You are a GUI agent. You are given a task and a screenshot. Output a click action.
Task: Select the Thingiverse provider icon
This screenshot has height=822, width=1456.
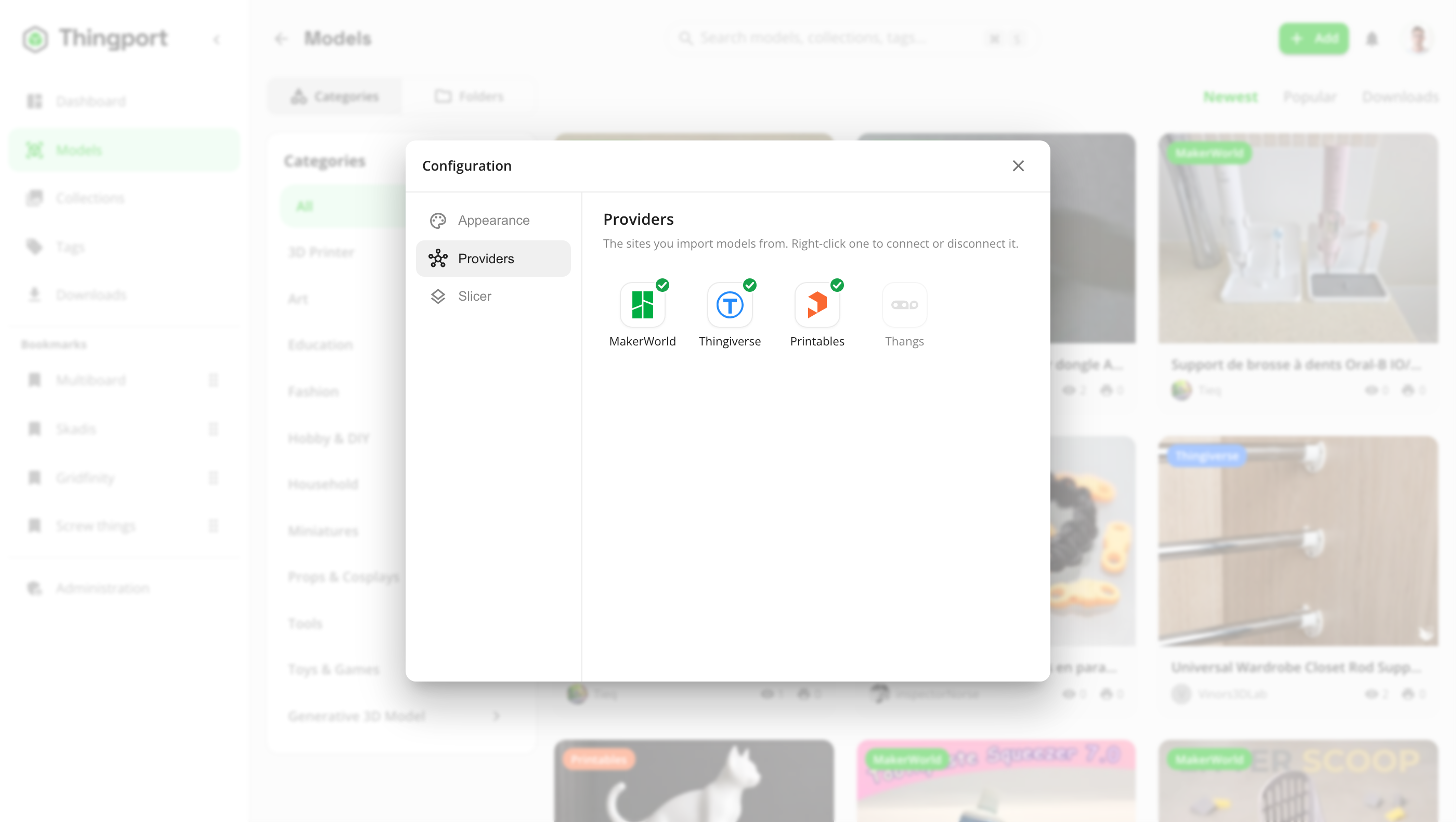coord(730,305)
